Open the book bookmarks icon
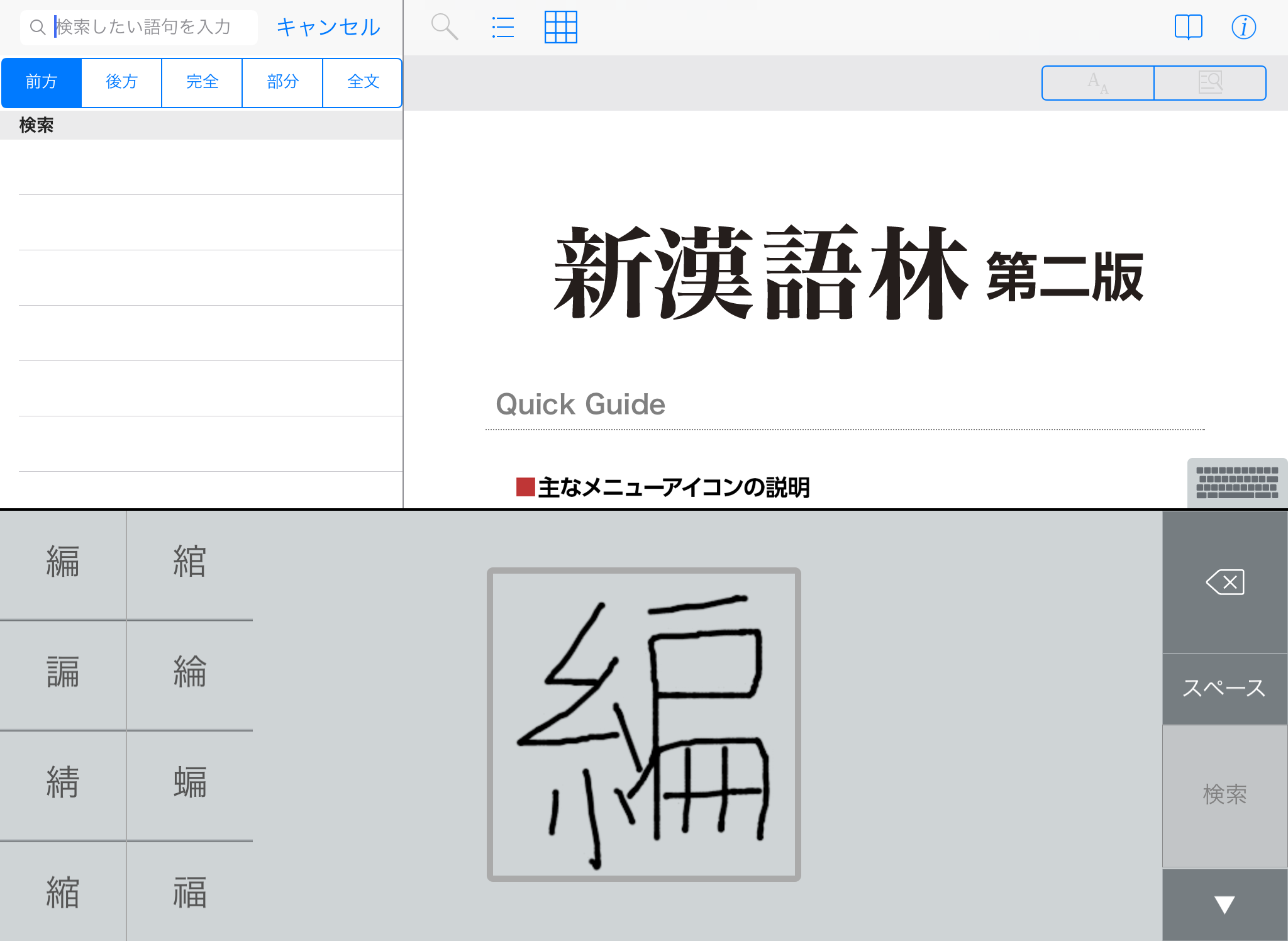Viewport: 1288px width, 941px height. [x=1188, y=27]
